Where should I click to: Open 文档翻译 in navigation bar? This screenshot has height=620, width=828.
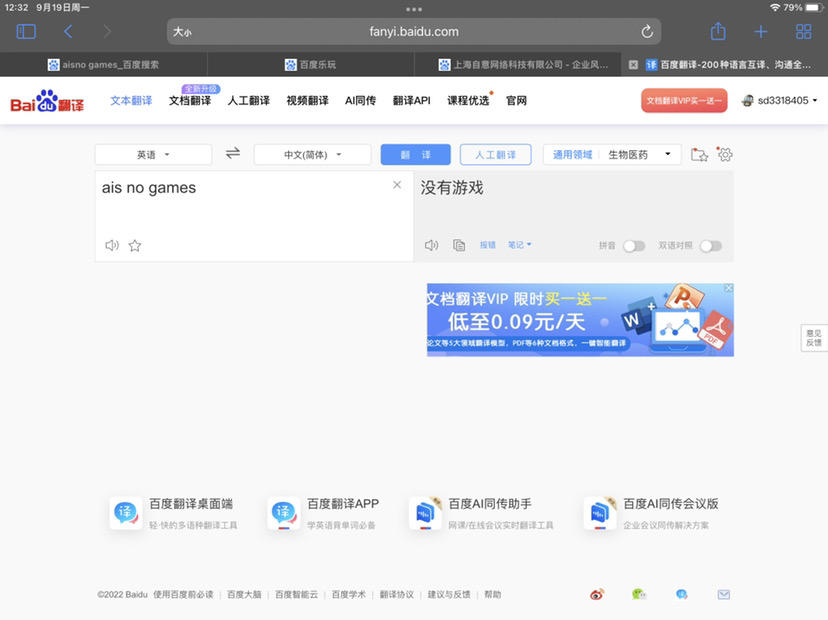coord(190,101)
